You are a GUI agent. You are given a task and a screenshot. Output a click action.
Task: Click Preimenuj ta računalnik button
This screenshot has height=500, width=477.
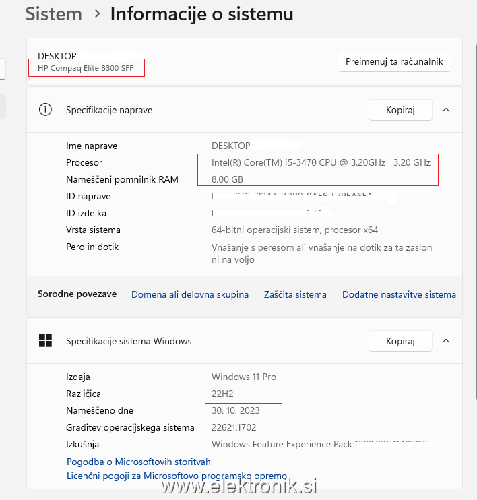(x=394, y=62)
